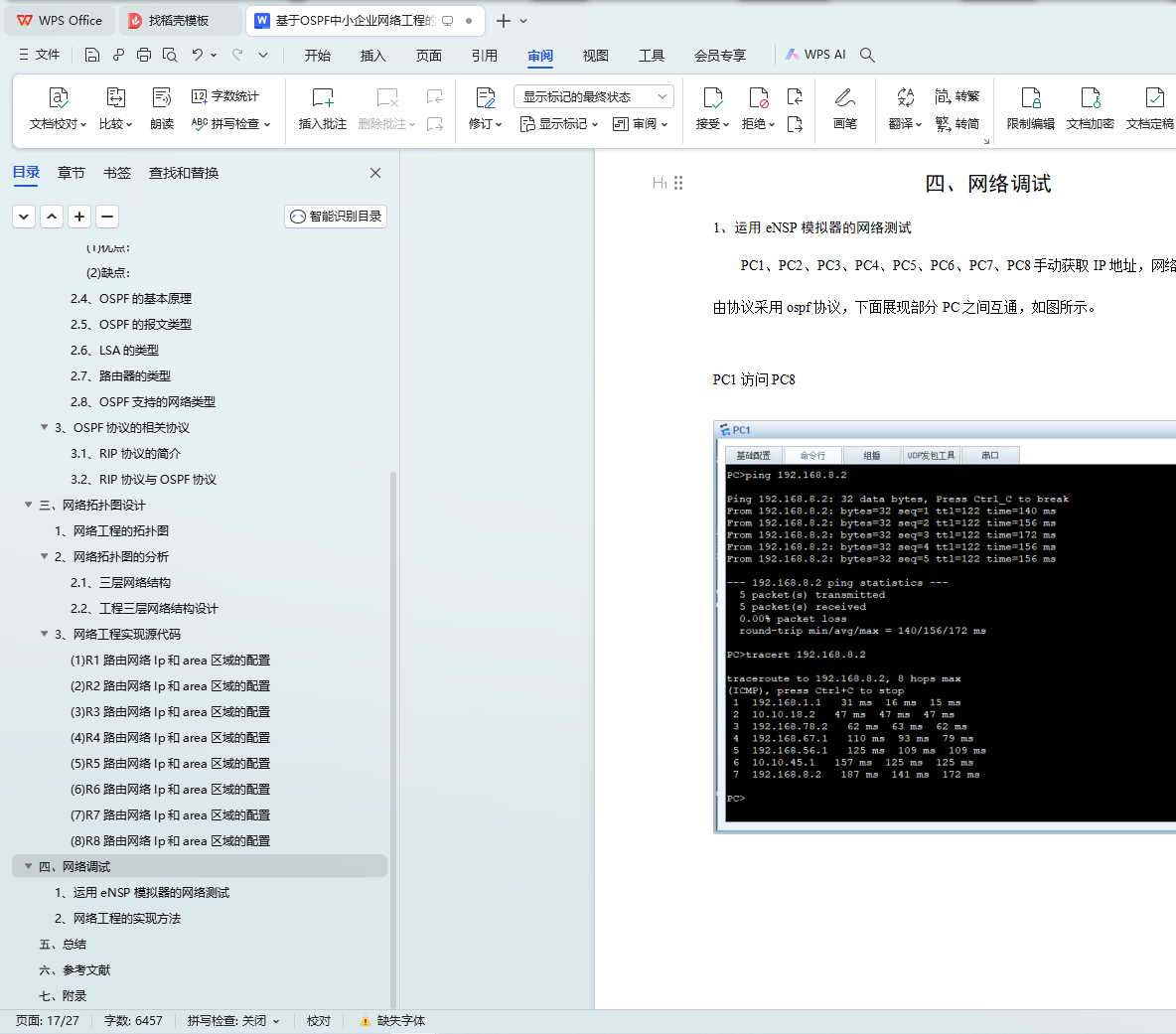Image resolution: width=1176 pixels, height=1034 pixels.
Task: Toggle 修订 track changes
Action: click(486, 108)
